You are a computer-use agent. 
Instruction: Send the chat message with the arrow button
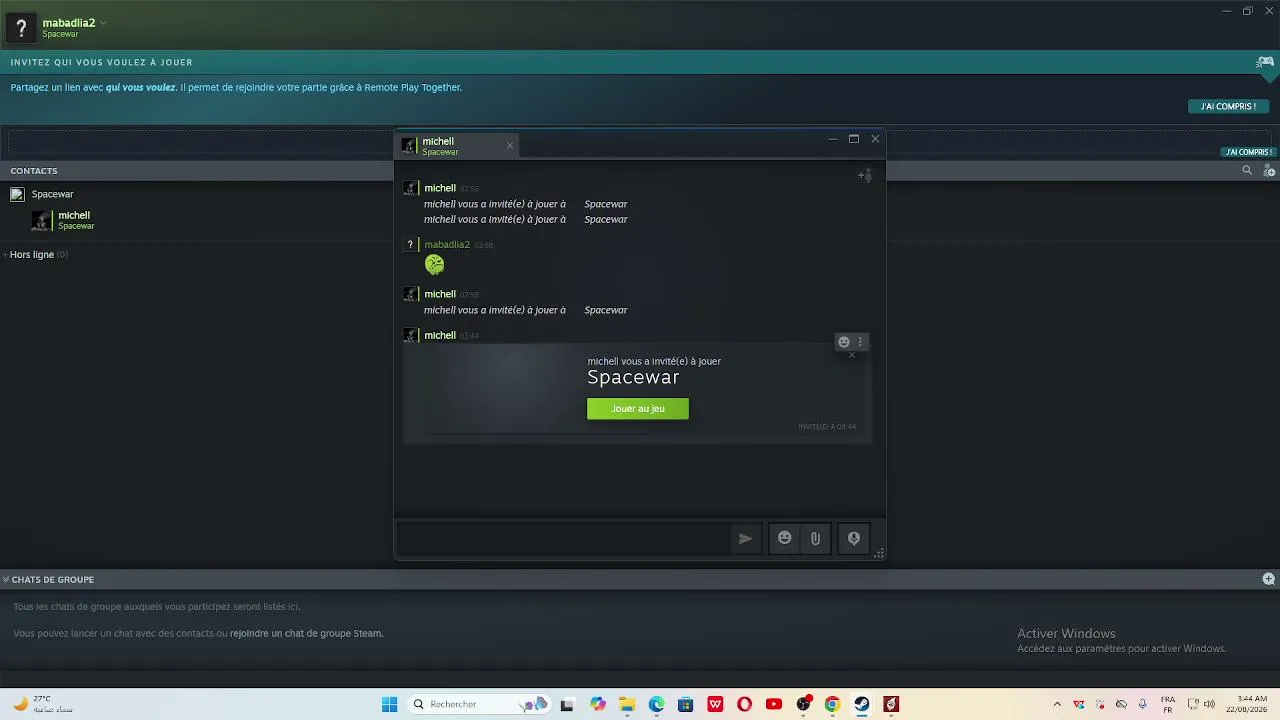point(745,538)
